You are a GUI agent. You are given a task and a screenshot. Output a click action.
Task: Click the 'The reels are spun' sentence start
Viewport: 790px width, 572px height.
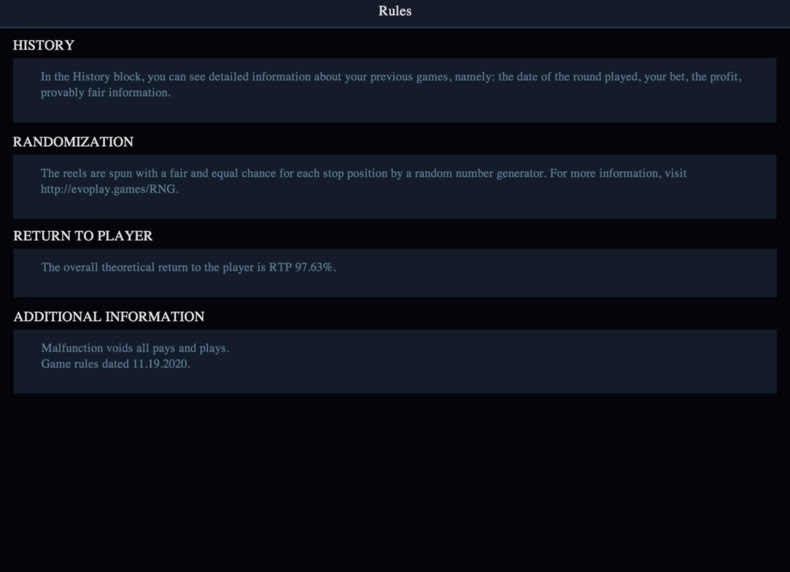[x=87, y=173]
